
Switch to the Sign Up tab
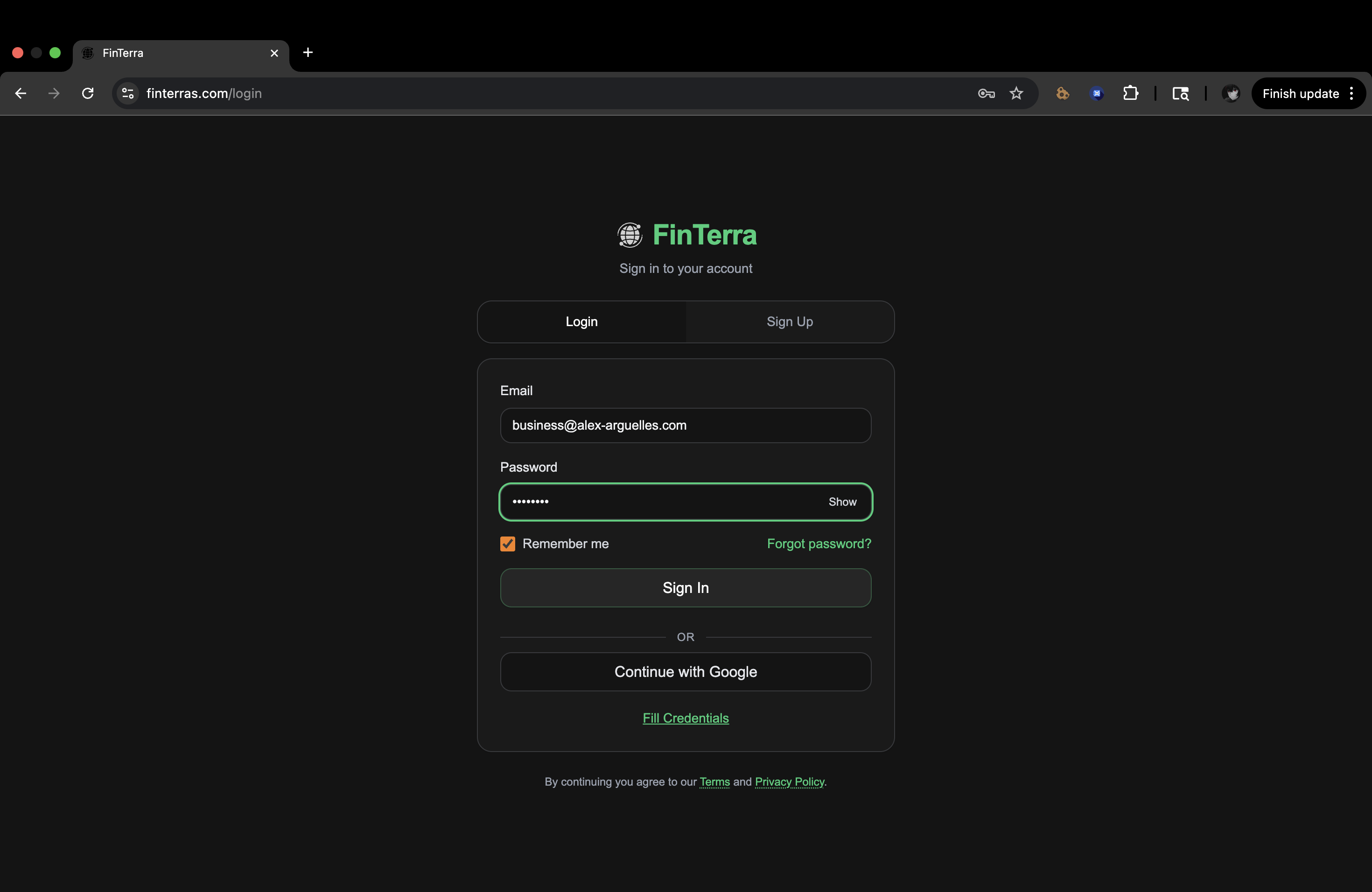pyautogui.click(x=789, y=321)
